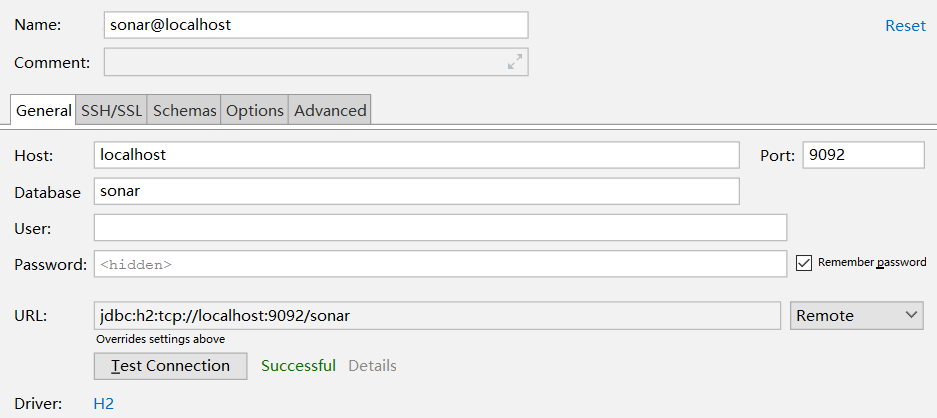937x418 pixels.
Task: Click the Database field containing sonar
Action: (x=417, y=191)
